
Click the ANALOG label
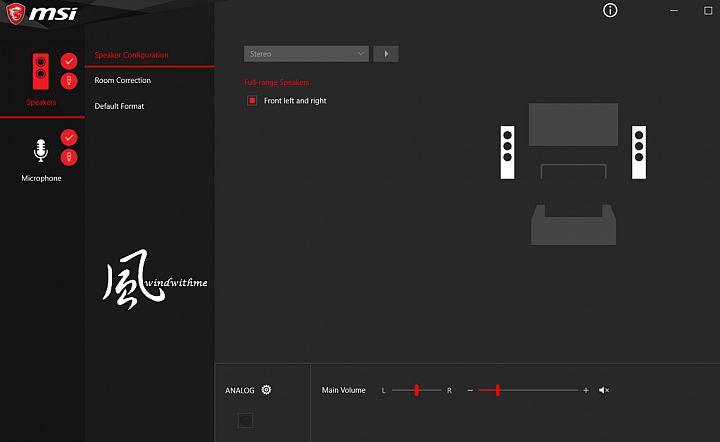click(x=240, y=391)
